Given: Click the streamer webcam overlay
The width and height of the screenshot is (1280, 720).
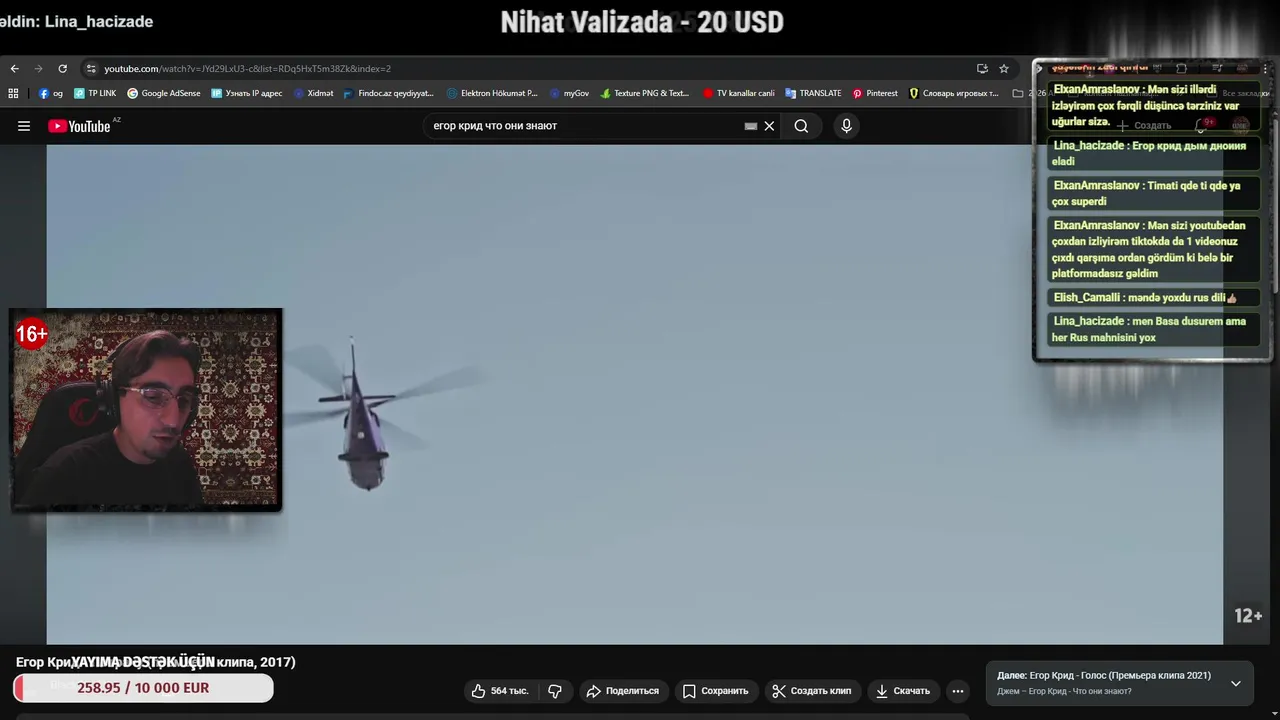Looking at the screenshot, I should click(x=146, y=410).
